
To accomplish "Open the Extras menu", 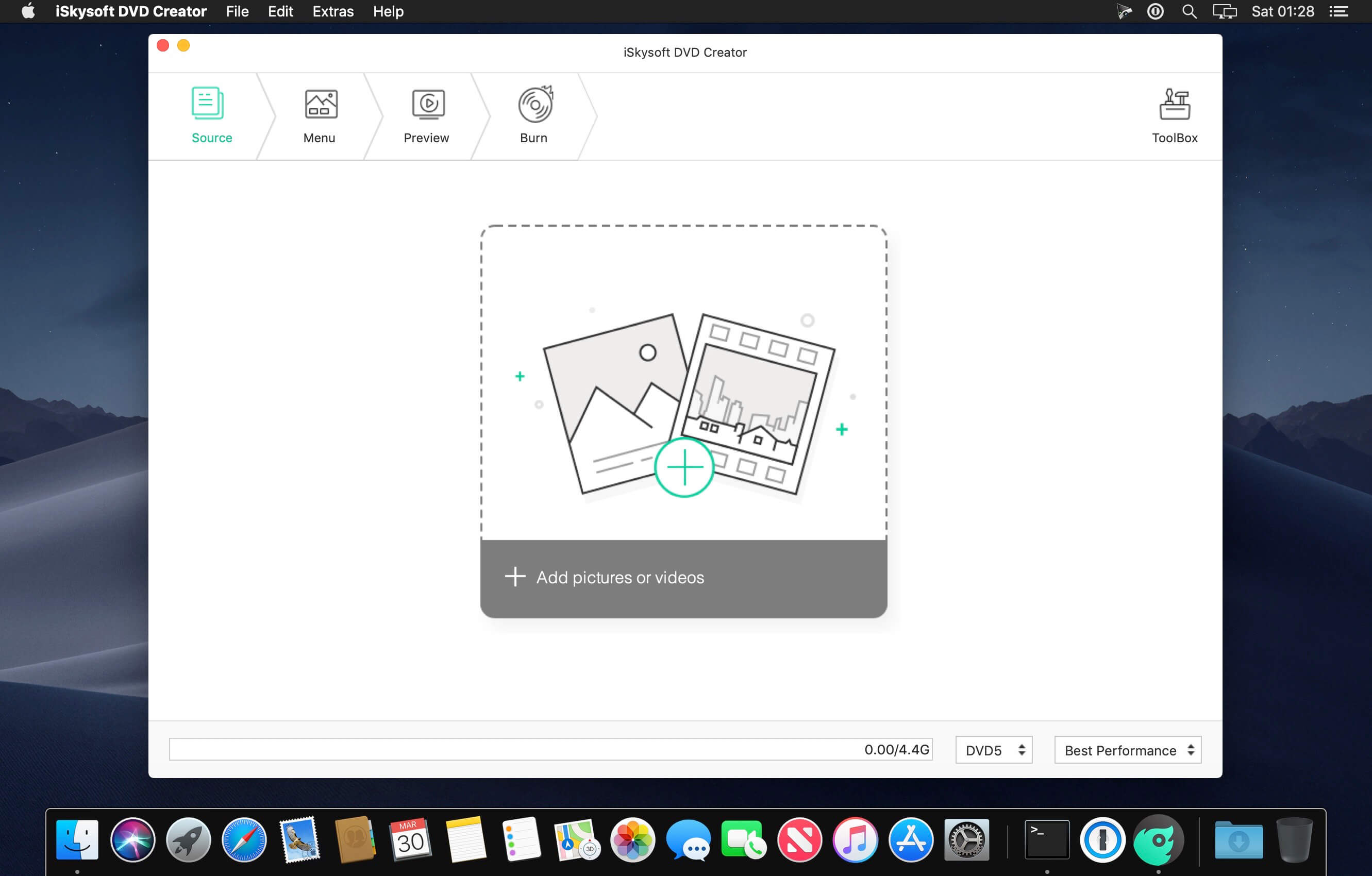I will point(333,11).
